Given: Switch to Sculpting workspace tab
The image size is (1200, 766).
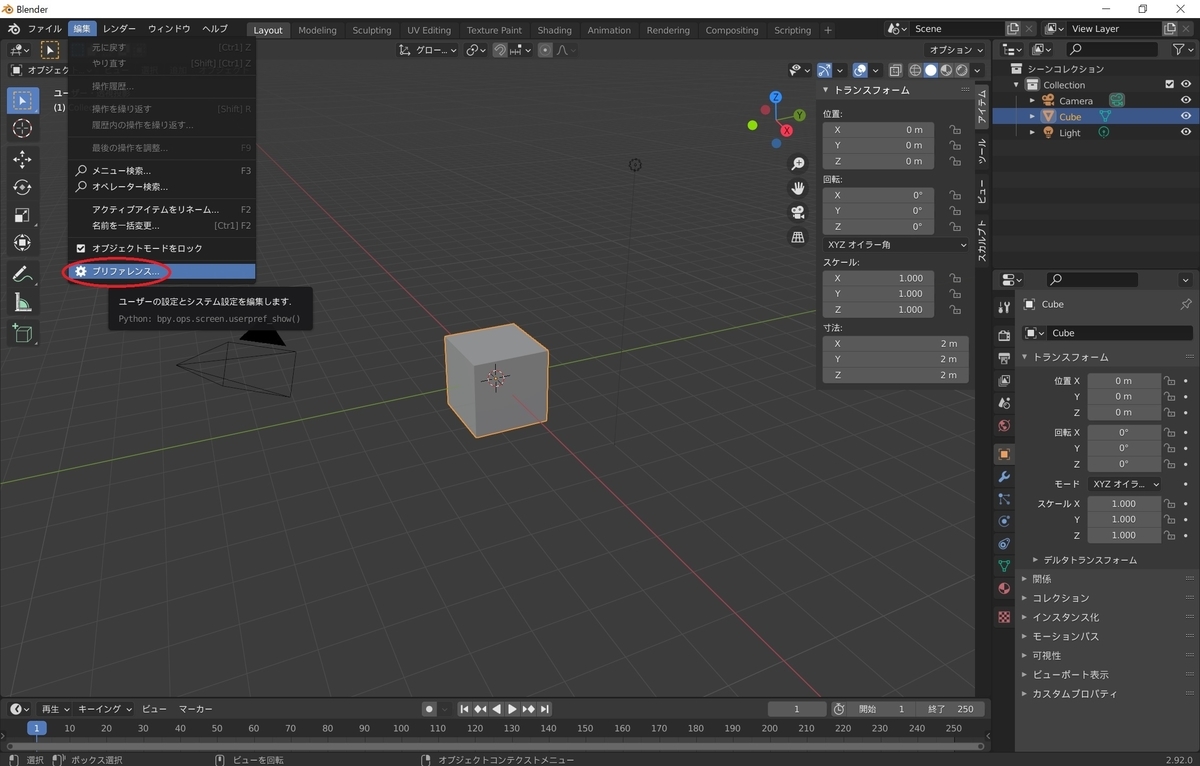Looking at the screenshot, I should coord(371,30).
